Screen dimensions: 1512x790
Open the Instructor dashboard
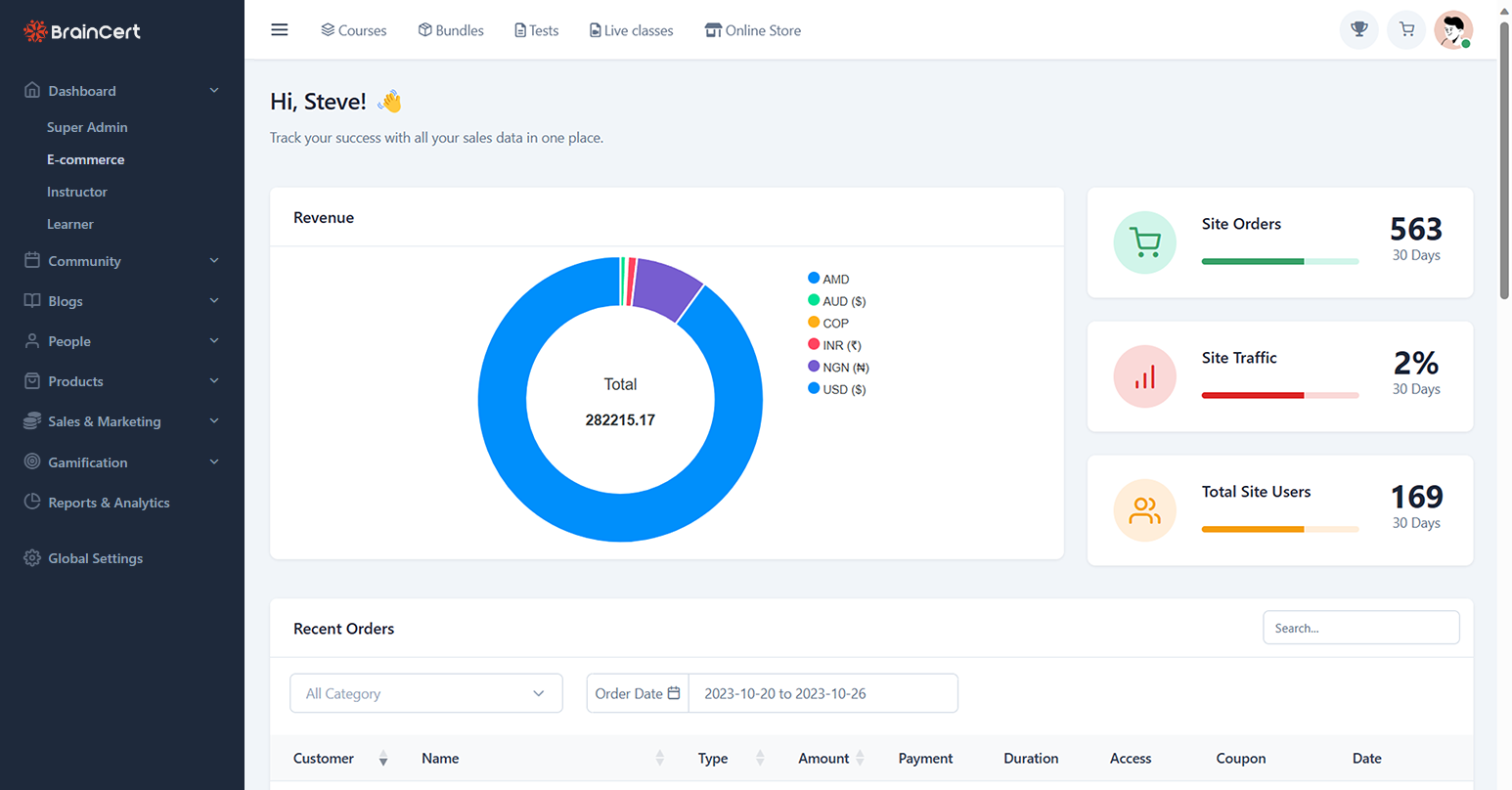pyautogui.click(x=76, y=192)
